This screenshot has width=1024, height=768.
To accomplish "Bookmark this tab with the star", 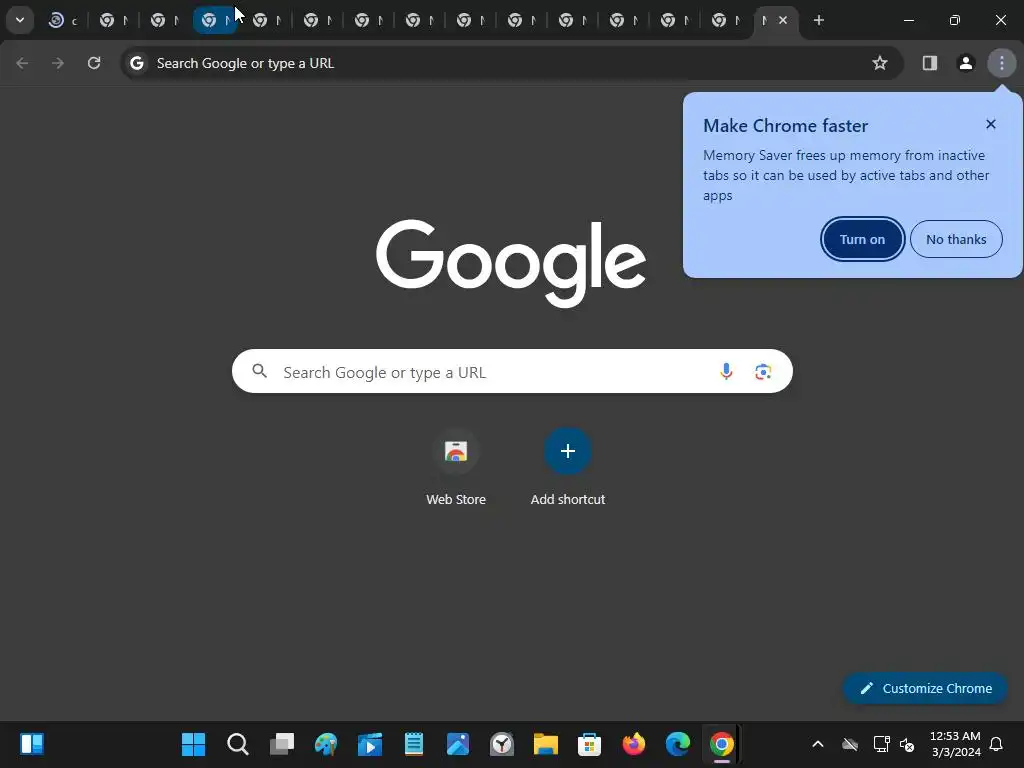I will point(880,63).
